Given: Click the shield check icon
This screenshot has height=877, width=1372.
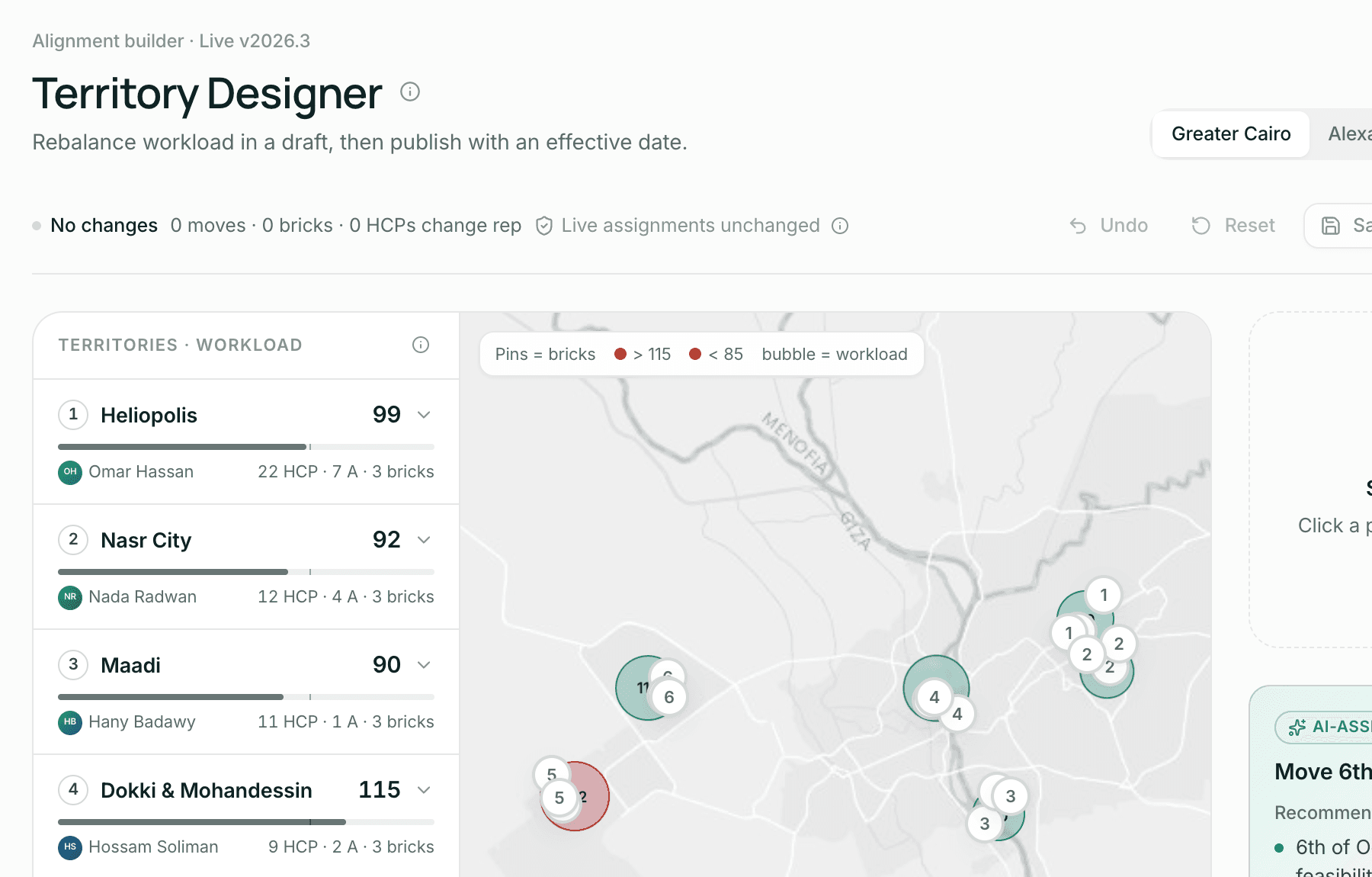Looking at the screenshot, I should point(544,226).
